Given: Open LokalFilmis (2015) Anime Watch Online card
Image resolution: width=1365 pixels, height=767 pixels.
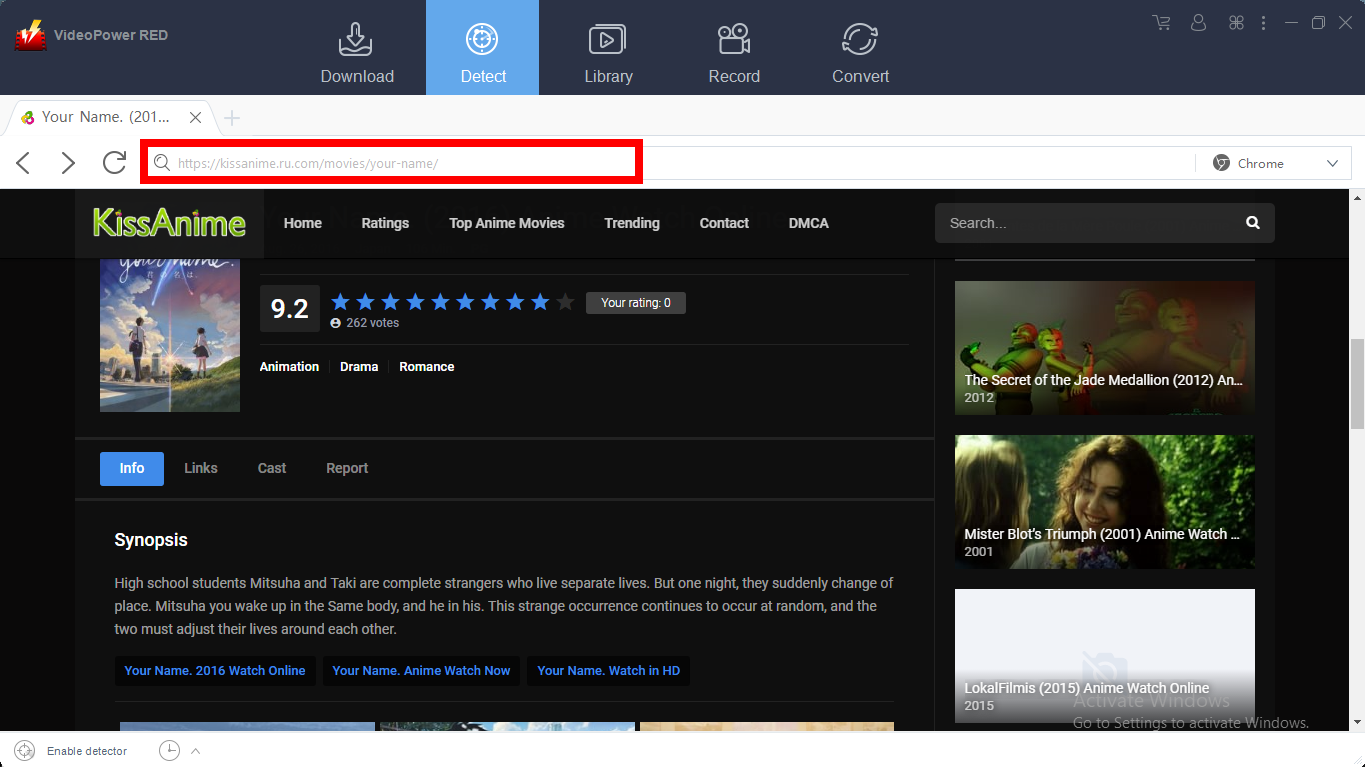Looking at the screenshot, I should (x=1105, y=656).
